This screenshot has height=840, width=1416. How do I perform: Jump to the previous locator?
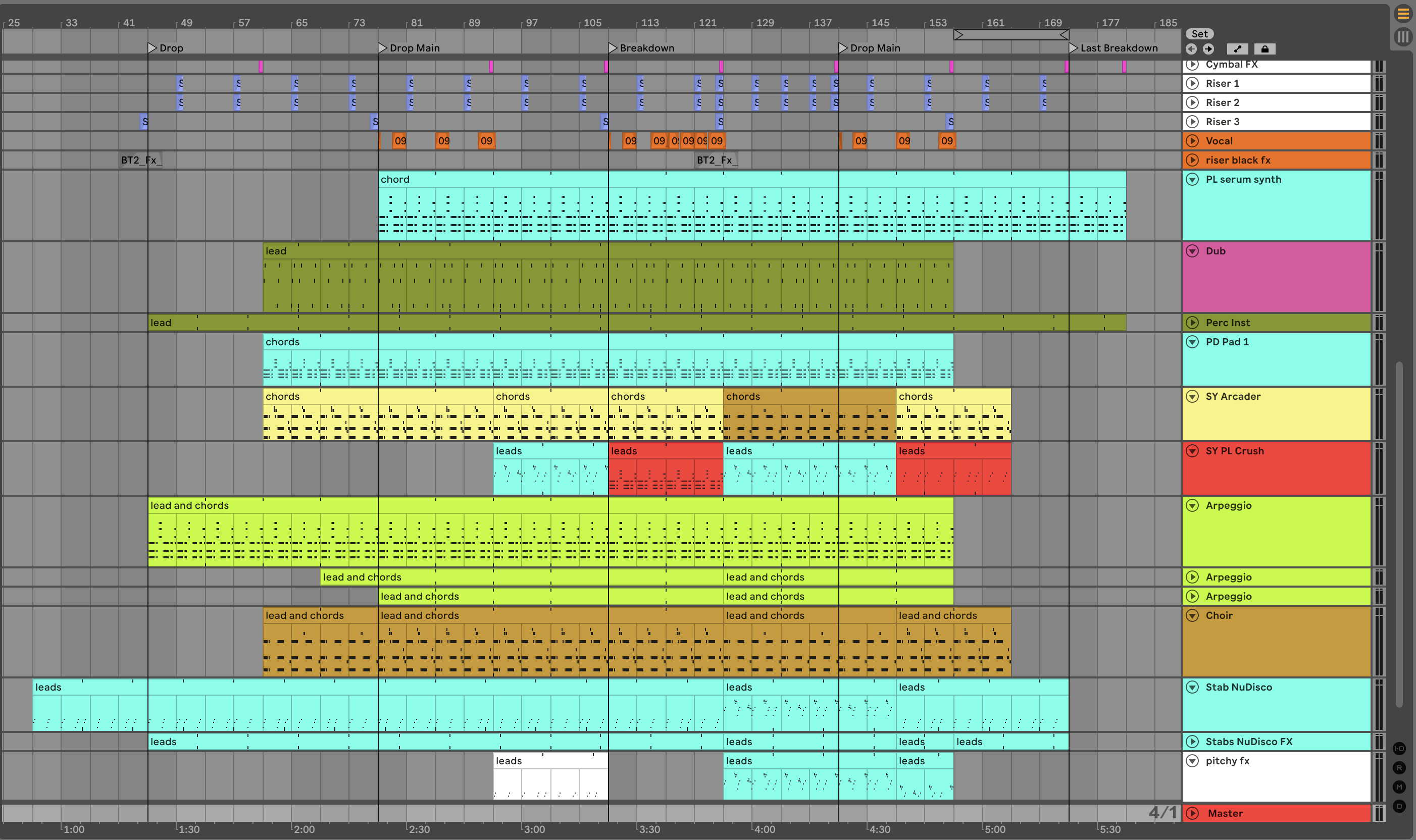pyautogui.click(x=1191, y=49)
